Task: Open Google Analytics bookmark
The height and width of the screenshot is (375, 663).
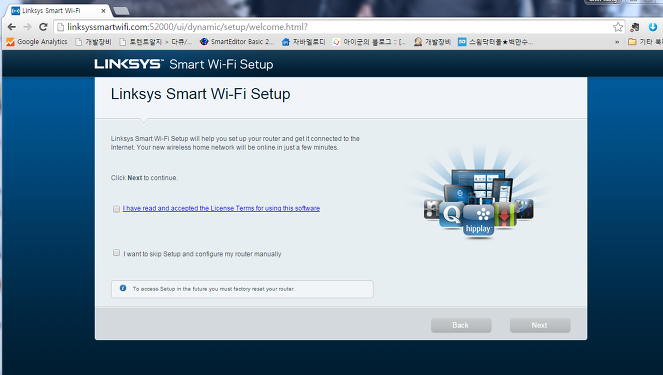Action: coord(37,41)
